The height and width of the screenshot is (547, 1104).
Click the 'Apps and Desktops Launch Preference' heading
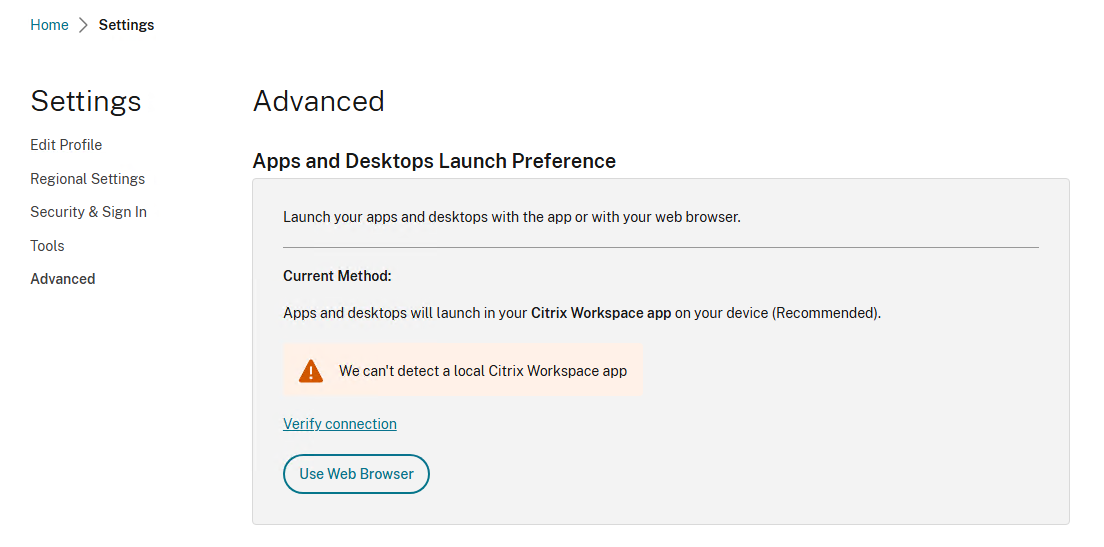(434, 161)
